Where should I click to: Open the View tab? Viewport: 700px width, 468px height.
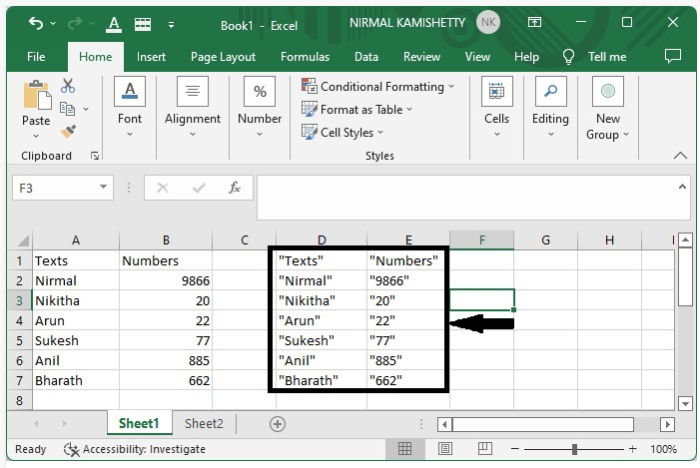tap(477, 57)
